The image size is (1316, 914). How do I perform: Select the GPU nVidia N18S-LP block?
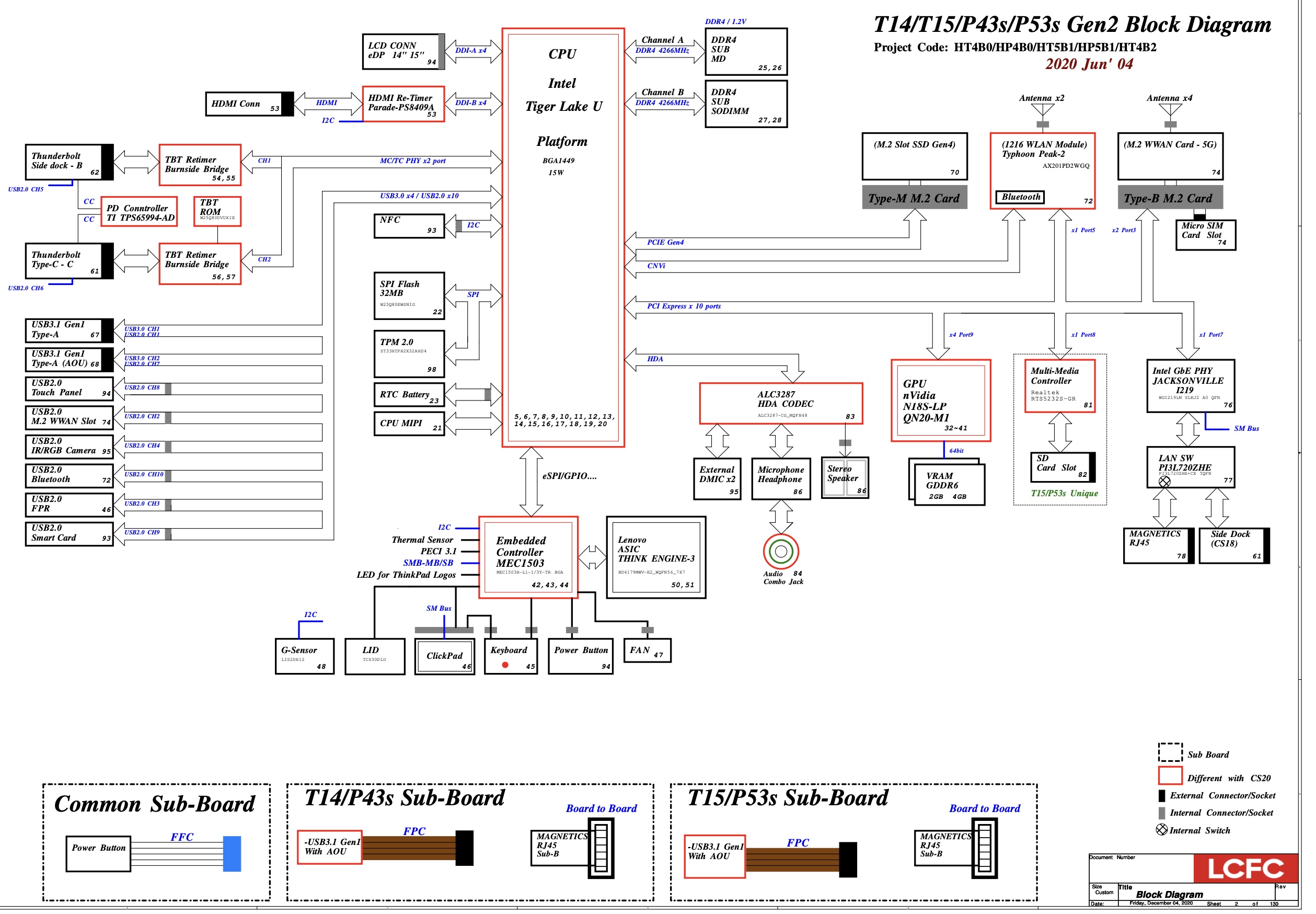tap(941, 401)
